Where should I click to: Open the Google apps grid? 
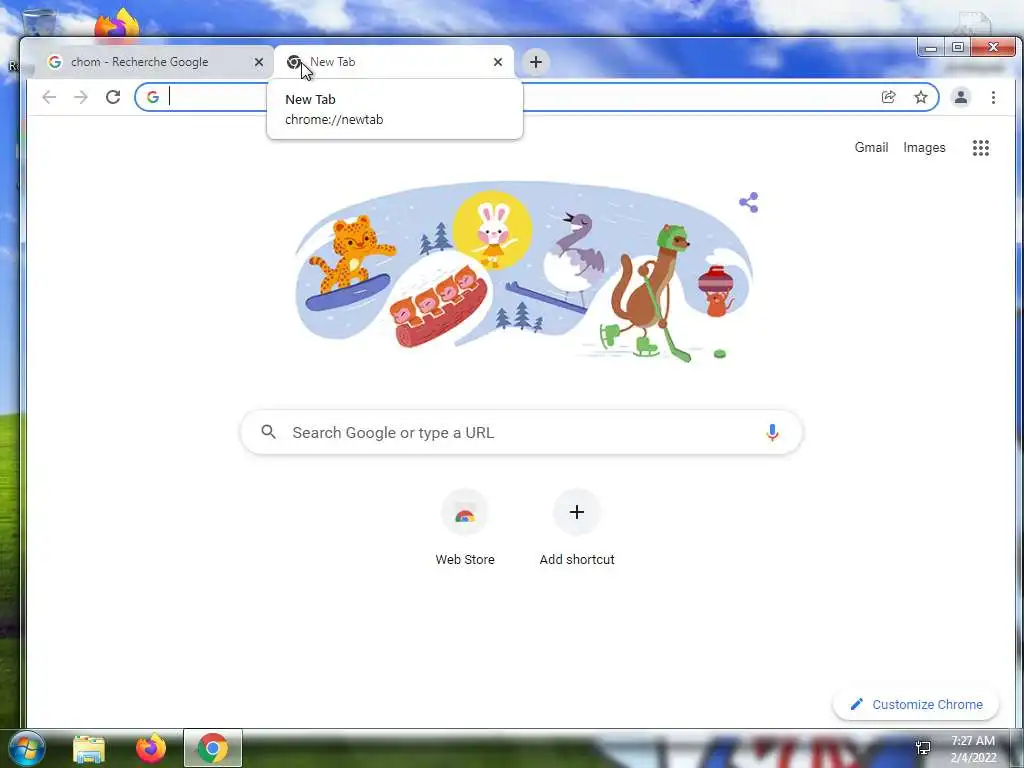coord(981,148)
